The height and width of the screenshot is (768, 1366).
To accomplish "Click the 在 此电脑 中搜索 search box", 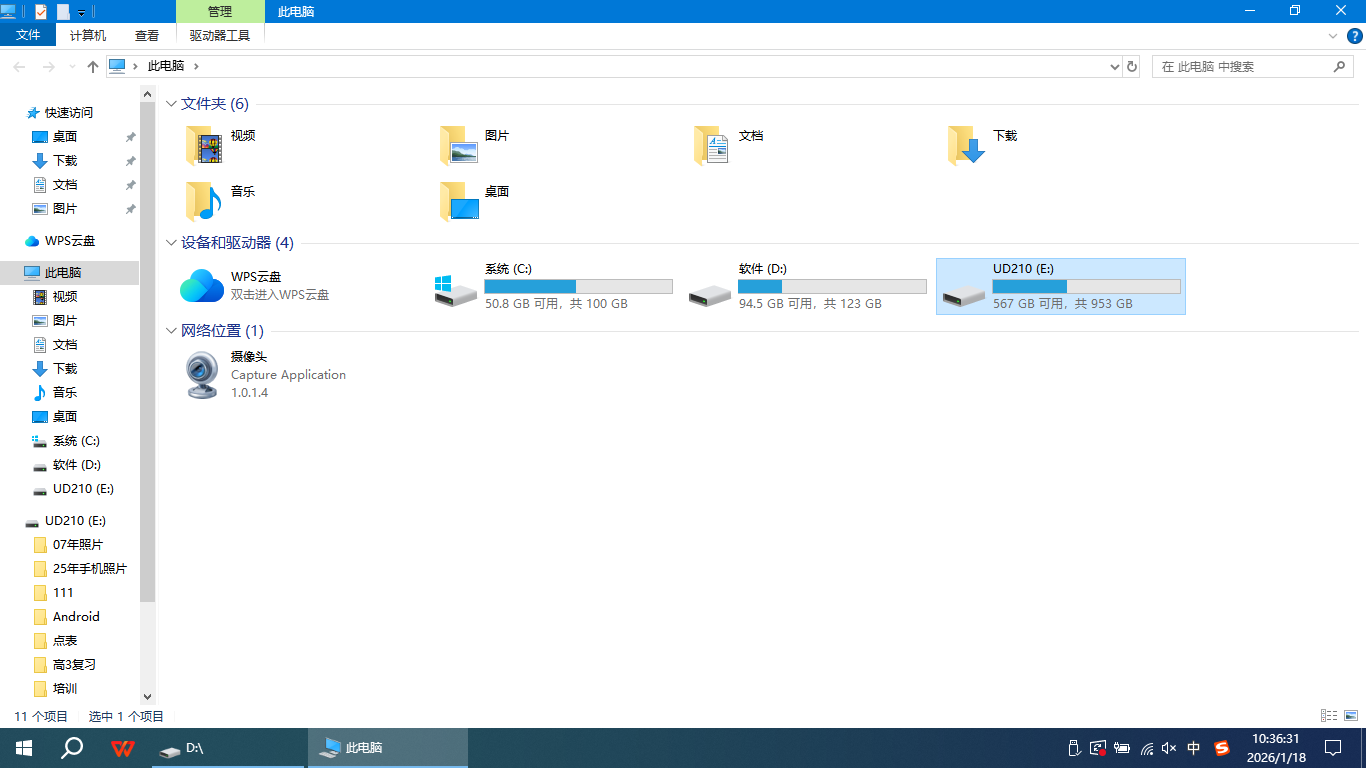I will pos(1245,67).
